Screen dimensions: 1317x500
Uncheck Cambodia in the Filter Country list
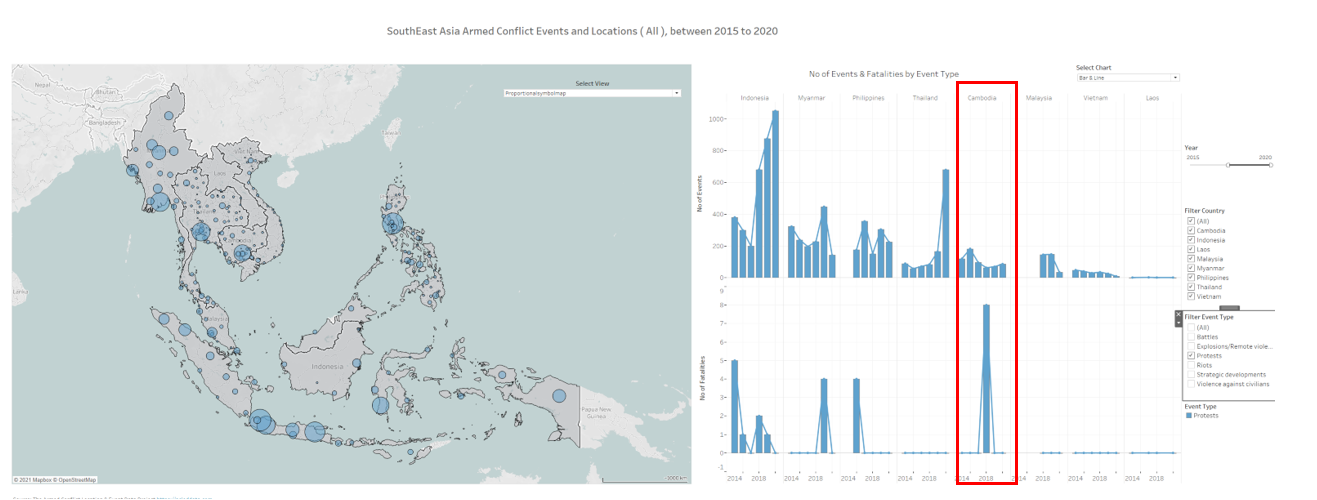(1190, 230)
